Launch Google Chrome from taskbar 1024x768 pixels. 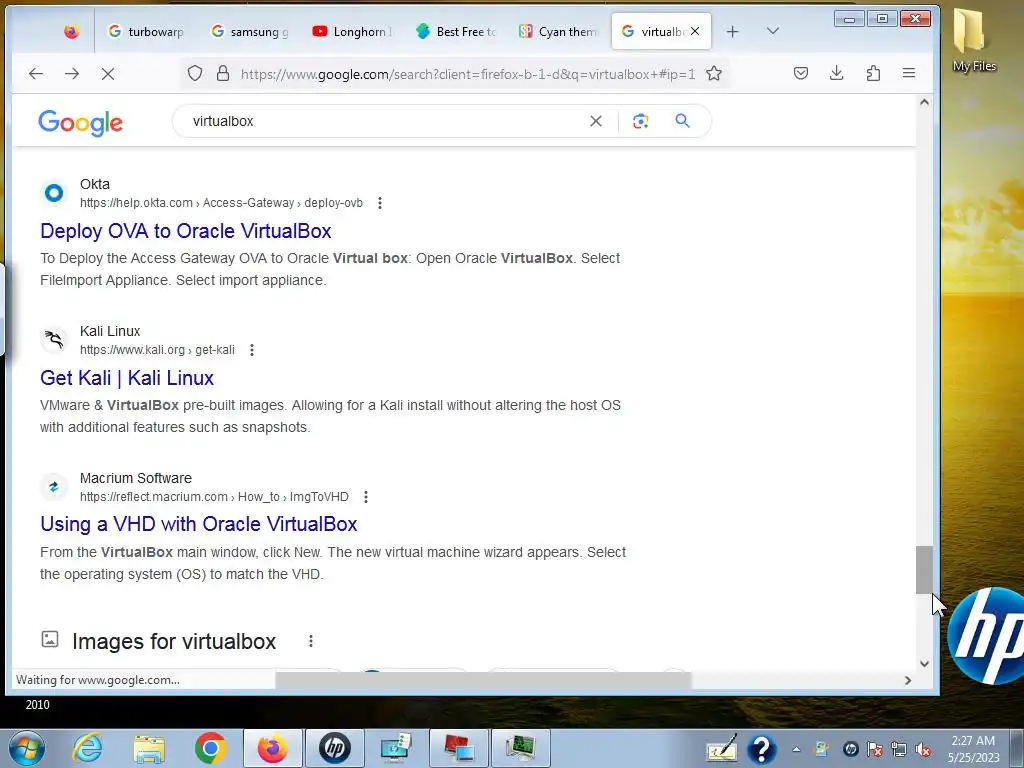[x=210, y=748]
